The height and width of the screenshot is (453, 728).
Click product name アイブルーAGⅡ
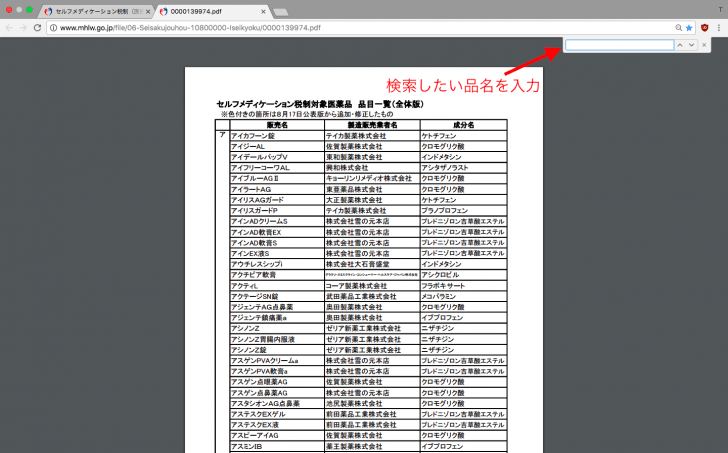tap(255, 179)
